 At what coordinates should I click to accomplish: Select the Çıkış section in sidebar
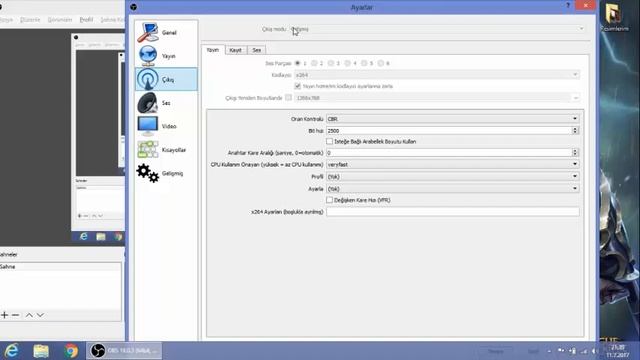(x=166, y=79)
